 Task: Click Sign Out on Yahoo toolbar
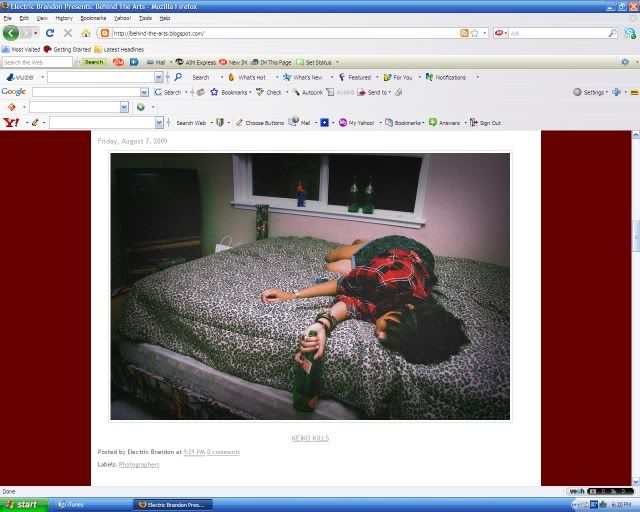click(x=485, y=122)
